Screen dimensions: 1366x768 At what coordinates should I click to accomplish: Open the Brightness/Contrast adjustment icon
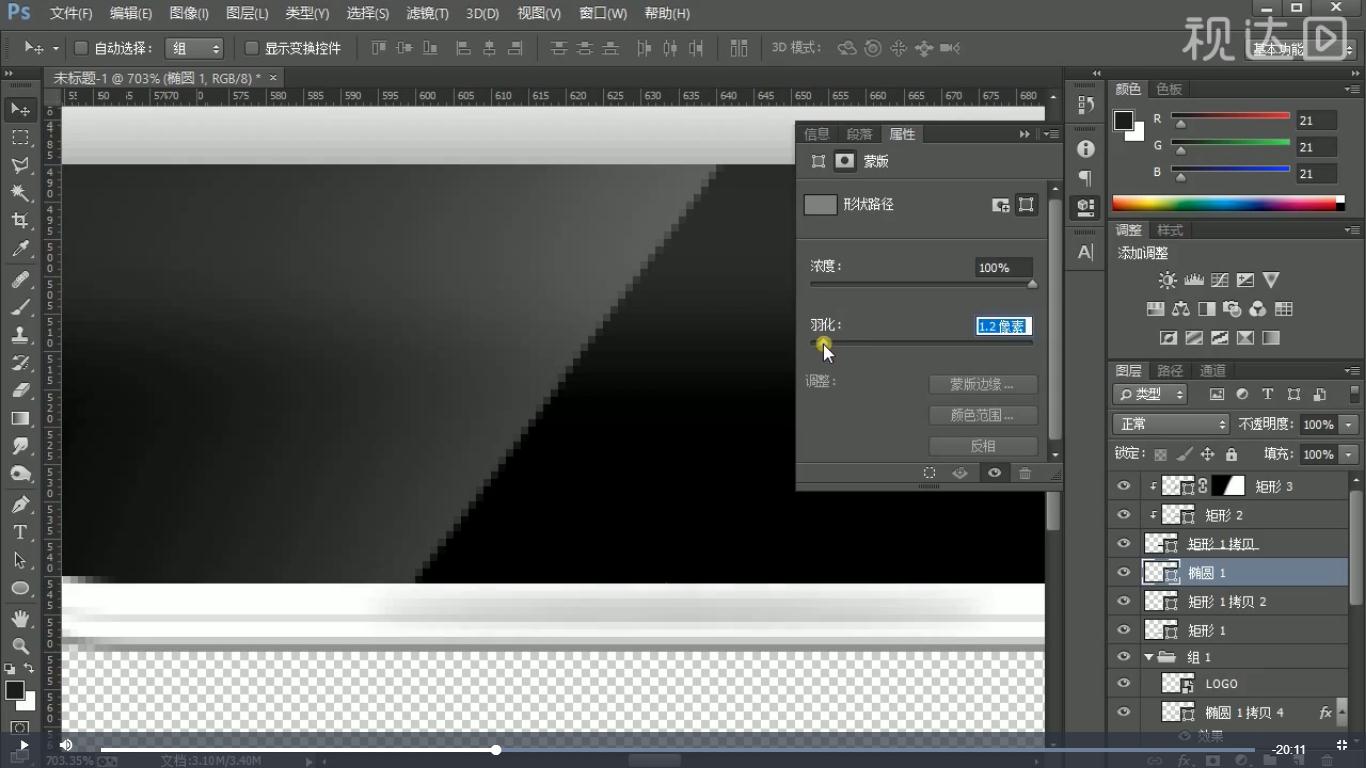(1167, 280)
